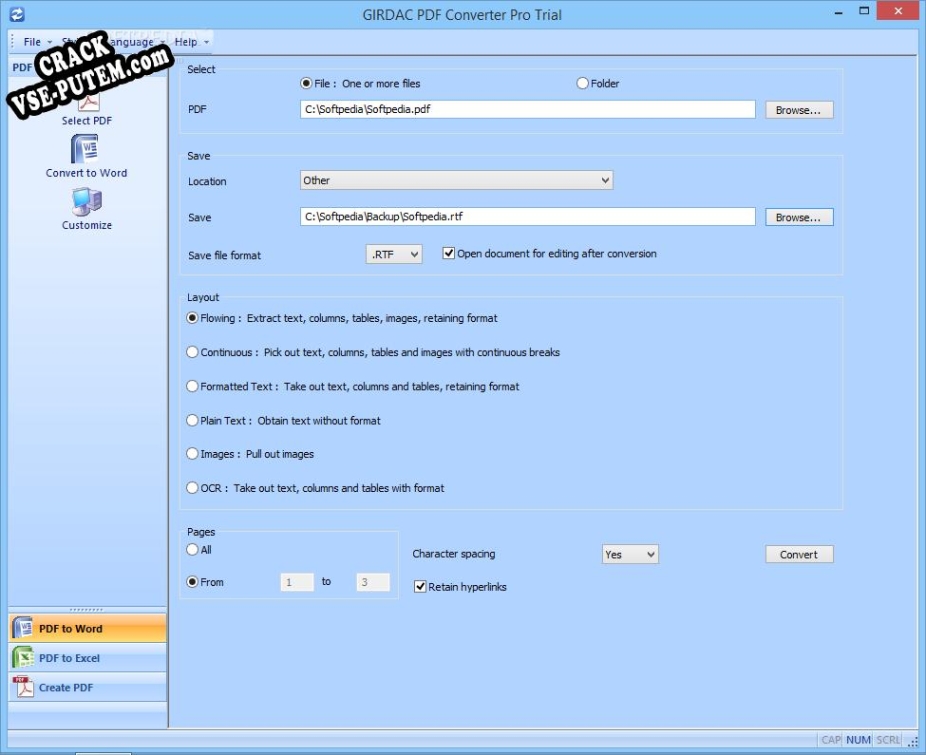Click Browse next to the Save path

point(799,217)
